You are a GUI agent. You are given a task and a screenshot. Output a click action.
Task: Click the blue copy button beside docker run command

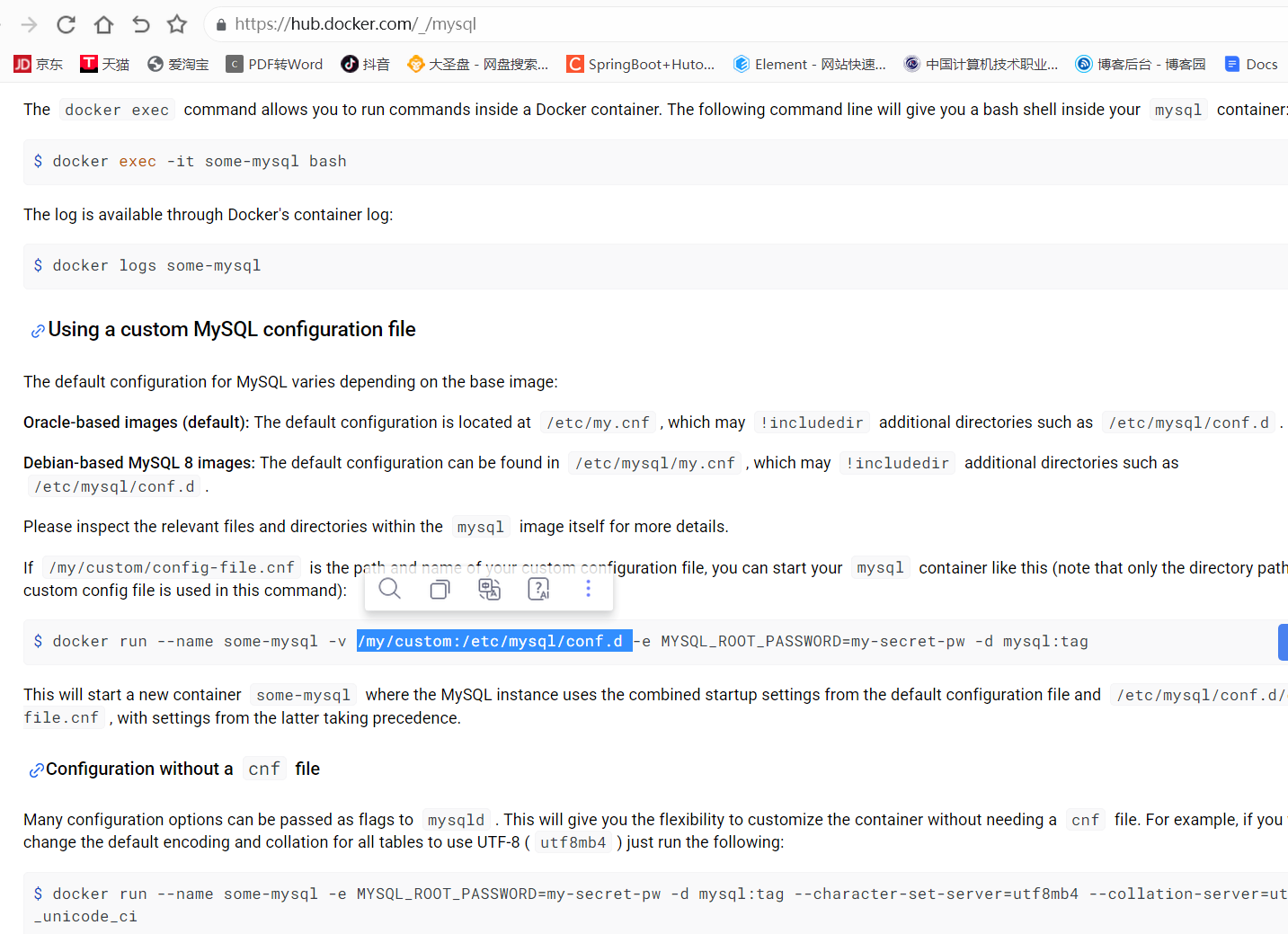pyautogui.click(x=1283, y=642)
